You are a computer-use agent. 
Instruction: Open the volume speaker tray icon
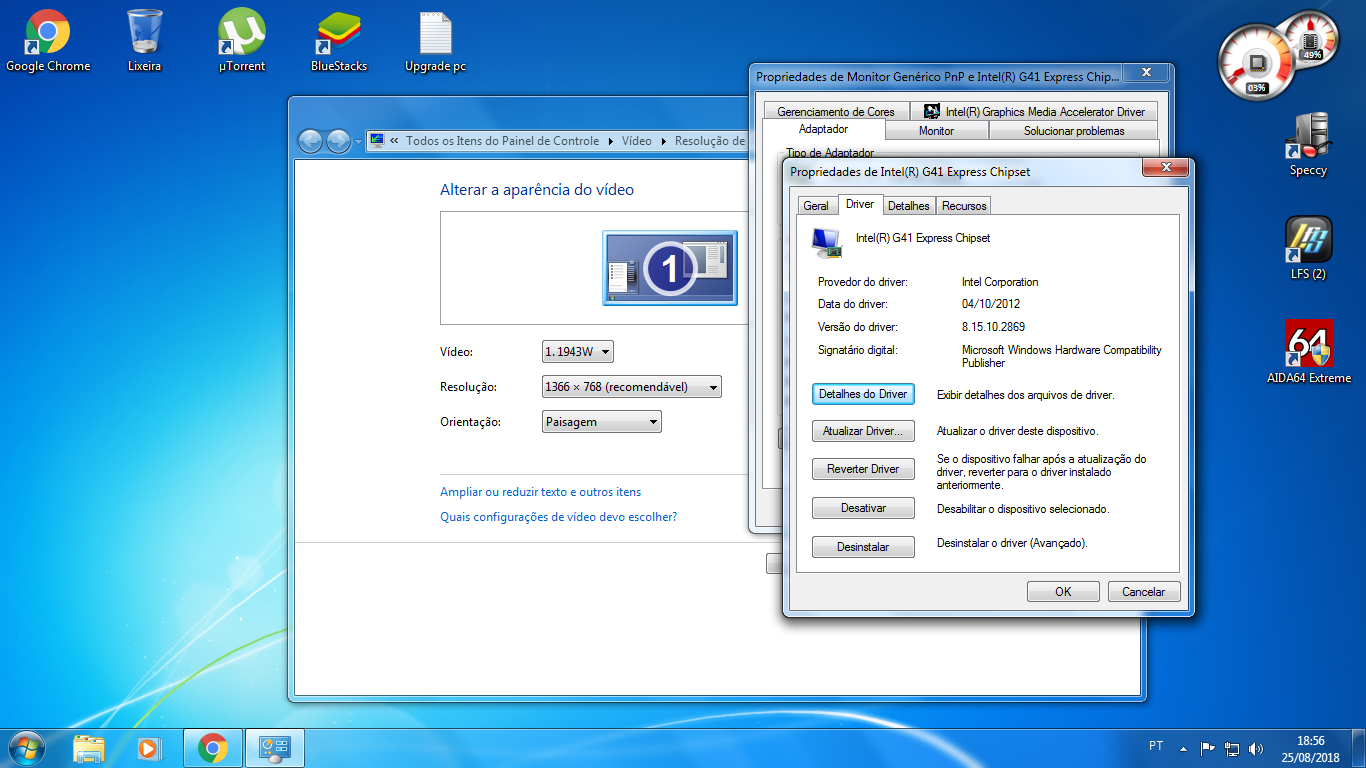point(1256,748)
